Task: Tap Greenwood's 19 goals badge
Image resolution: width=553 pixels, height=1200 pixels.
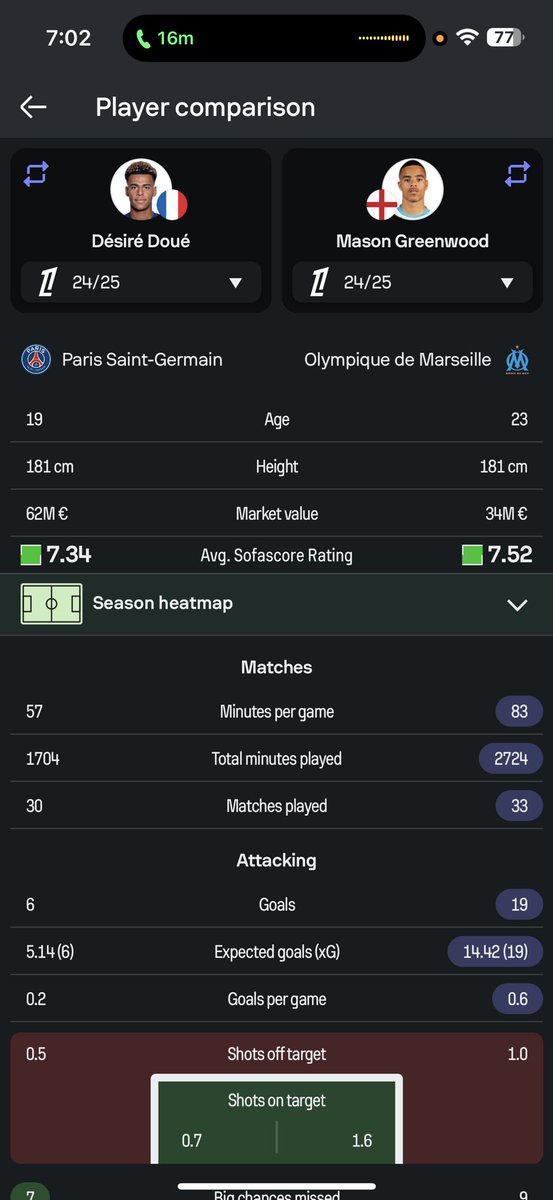Action: pyautogui.click(x=519, y=904)
